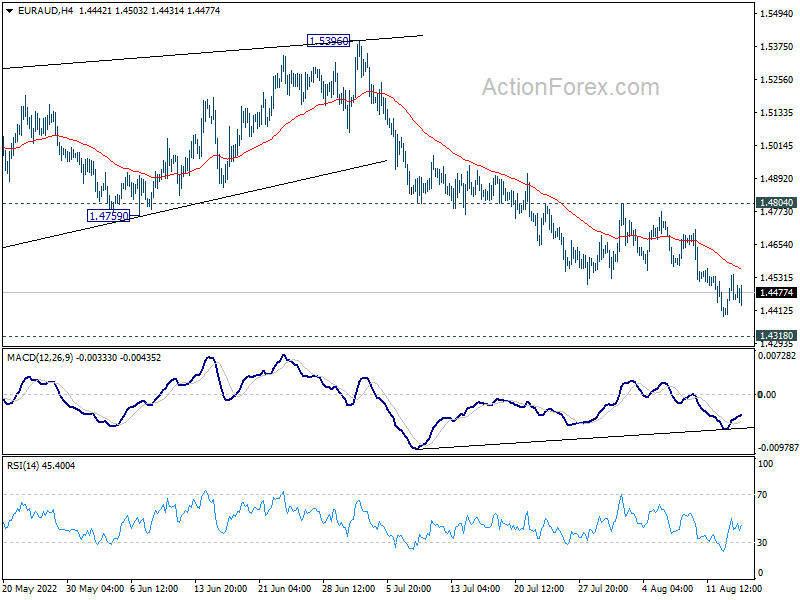The width and height of the screenshot is (800, 600).
Task: Click the RSI 70 level marker
Action: pos(762,494)
